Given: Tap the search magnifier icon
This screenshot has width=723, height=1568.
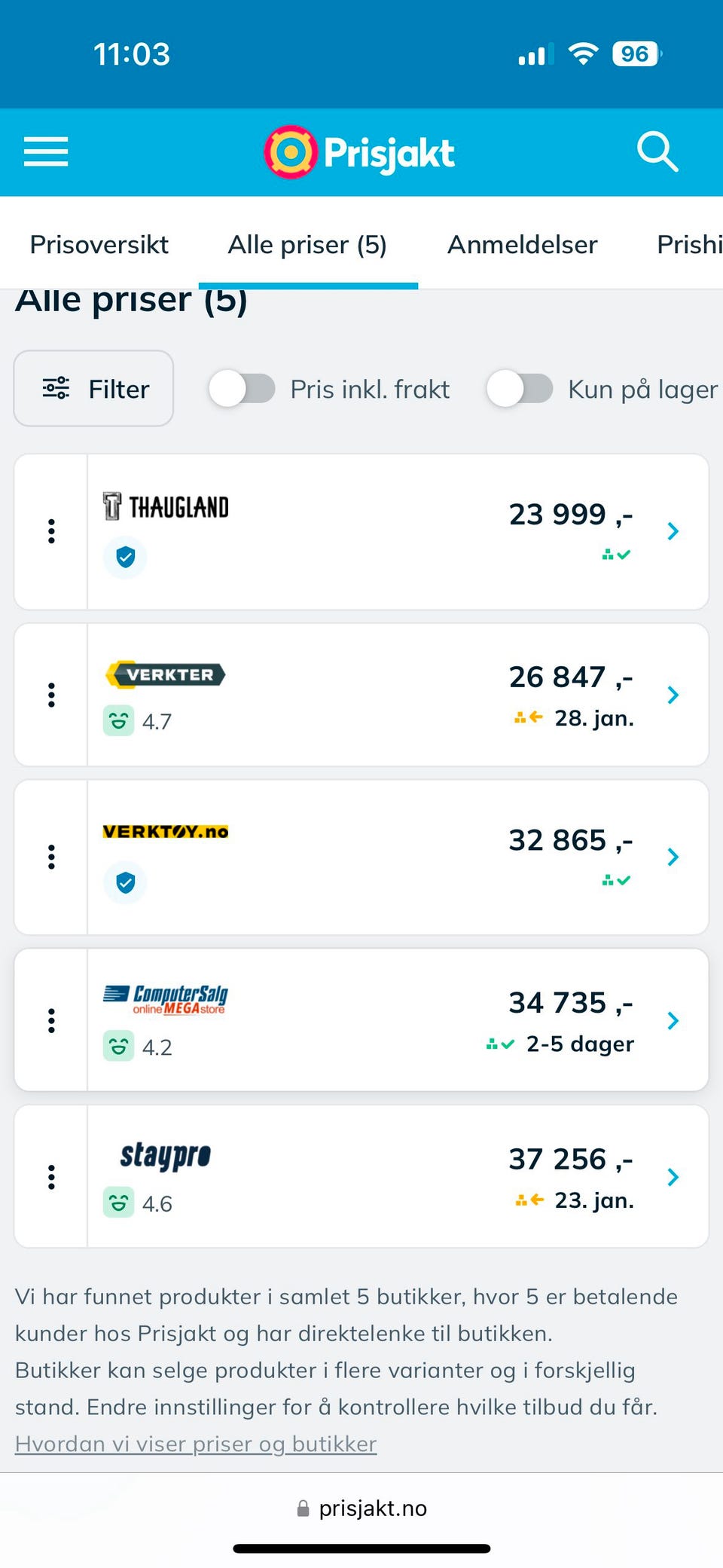Looking at the screenshot, I should pos(657,151).
